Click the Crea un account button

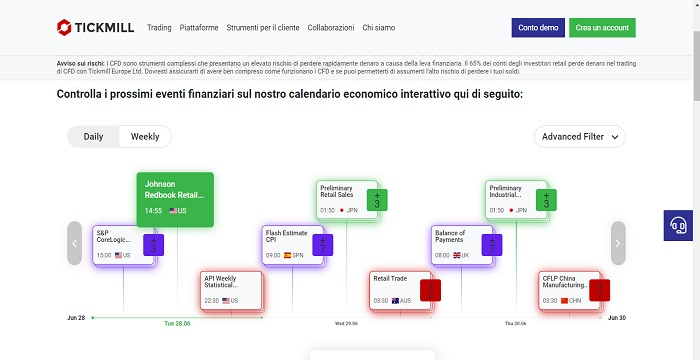pyautogui.click(x=602, y=28)
